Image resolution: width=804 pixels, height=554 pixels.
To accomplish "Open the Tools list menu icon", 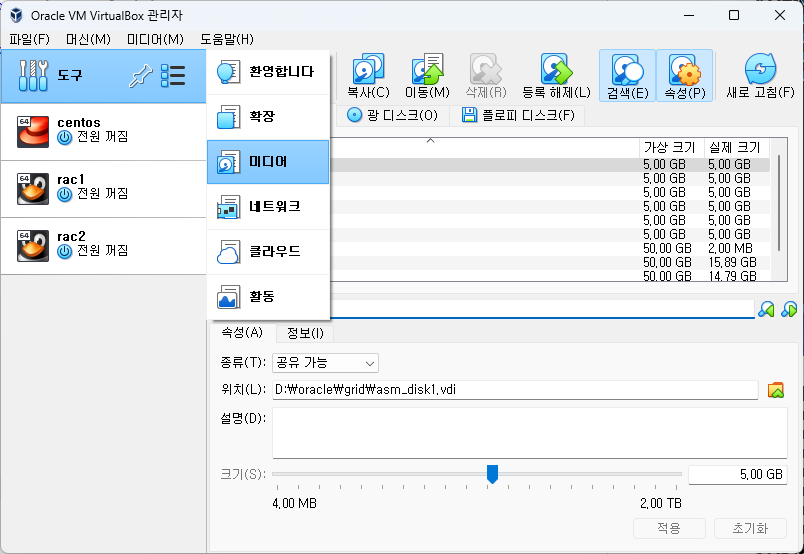I will click(173, 75).
